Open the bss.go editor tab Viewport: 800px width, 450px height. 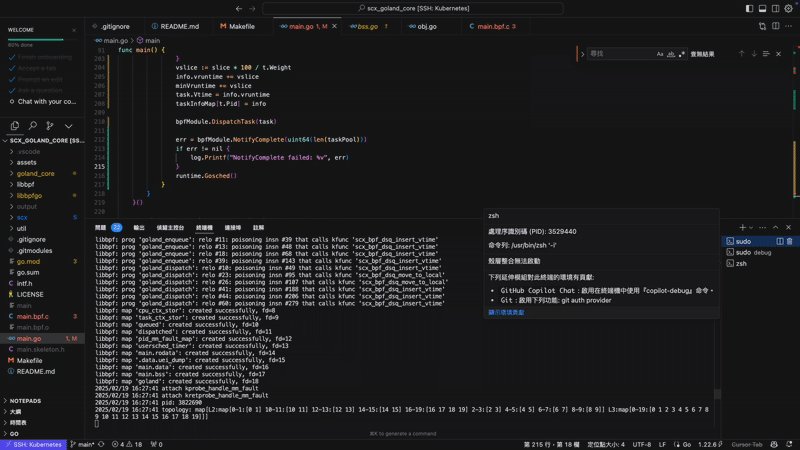pos(367,26)
